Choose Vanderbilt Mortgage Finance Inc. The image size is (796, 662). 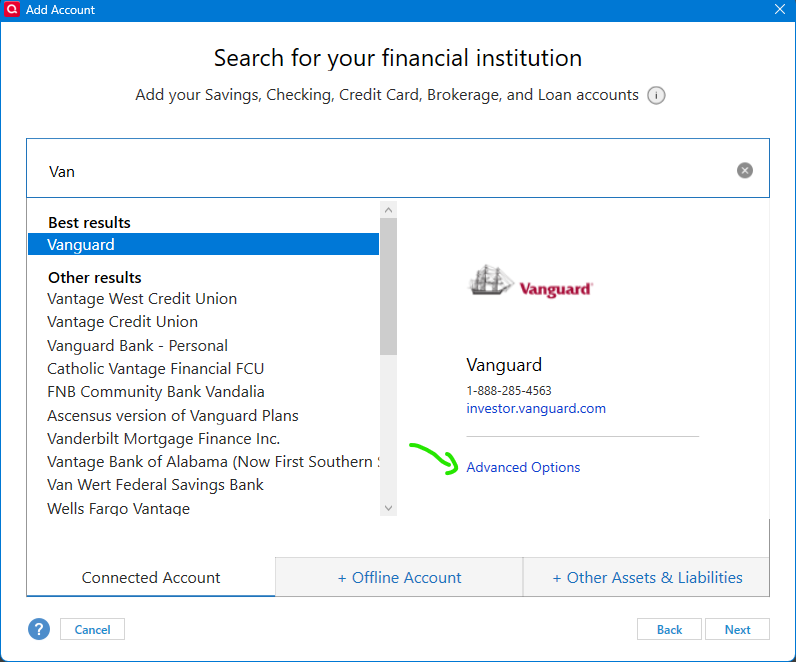tap(163, 439)
